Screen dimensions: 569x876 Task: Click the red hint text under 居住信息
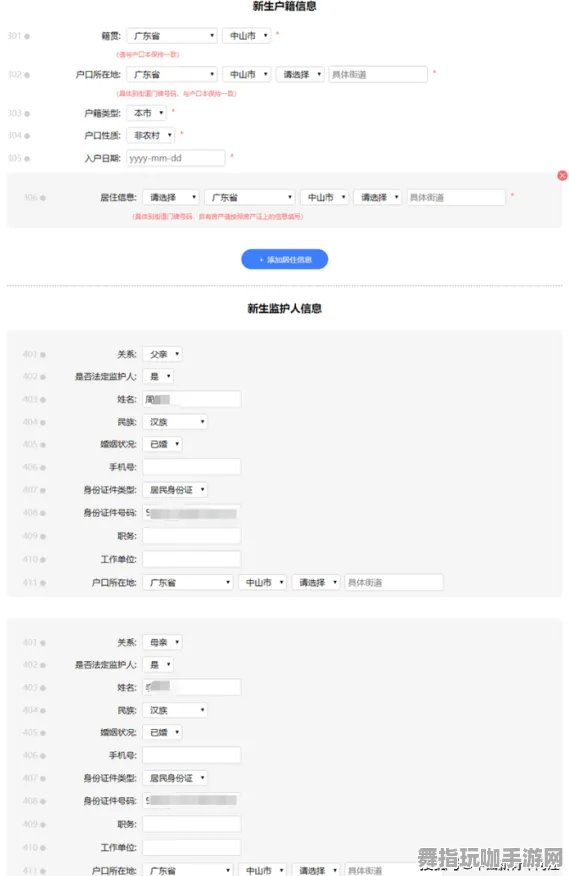coord(217,216)
